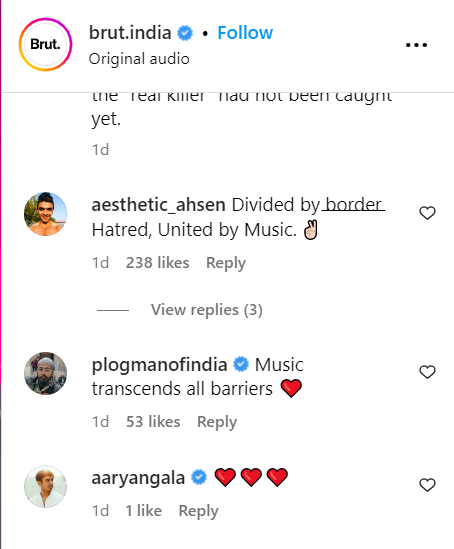View the 238 likes list
Image resolution: width=454 pixels, height=549 pixels.
158,263
